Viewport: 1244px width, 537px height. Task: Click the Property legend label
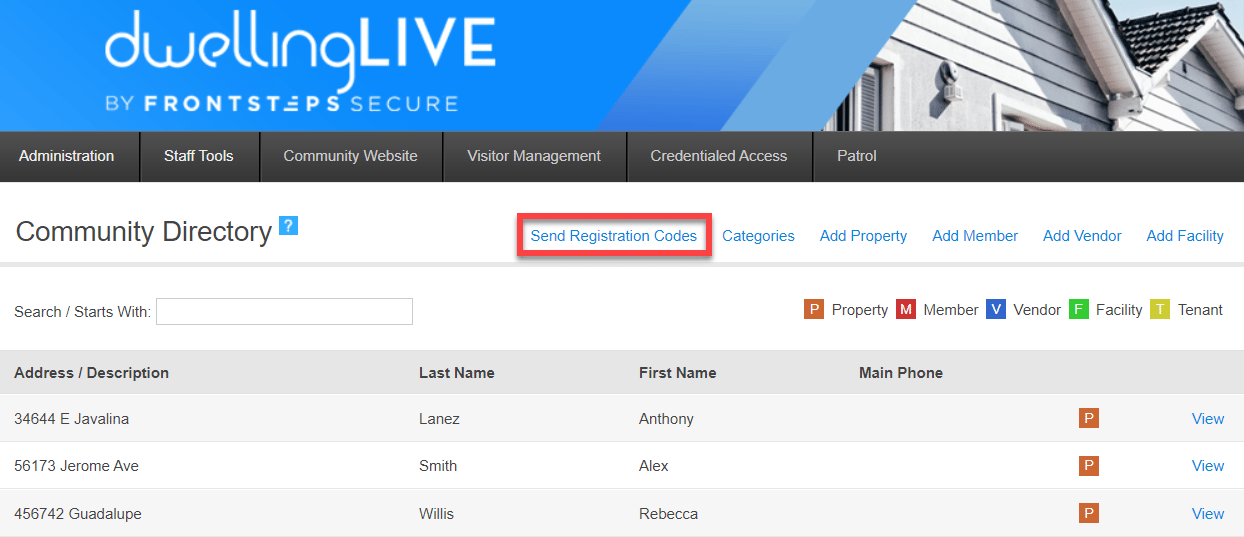[x=860, y=310]
